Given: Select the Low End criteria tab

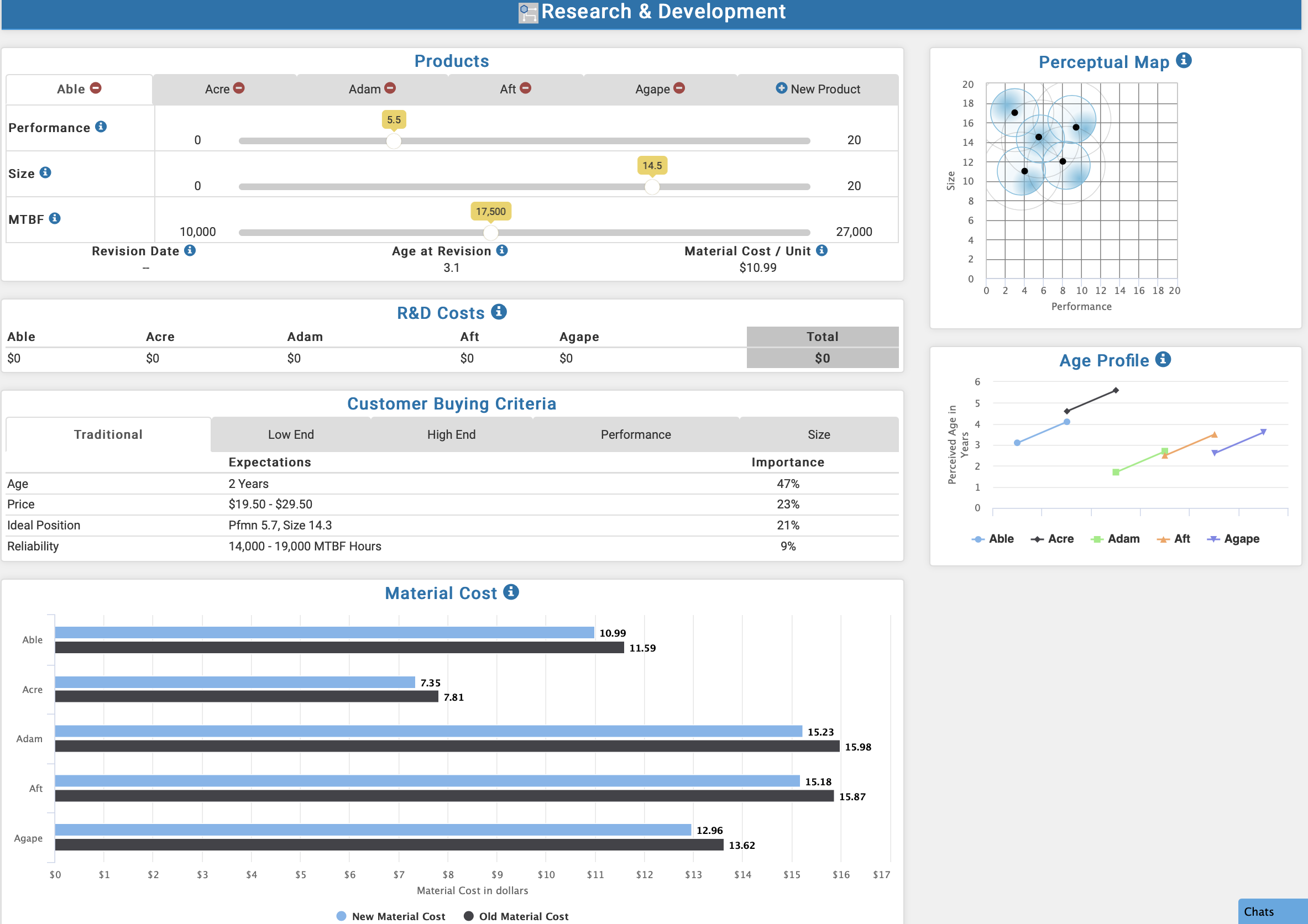Looking at the screenshot, I should (291, 434).
